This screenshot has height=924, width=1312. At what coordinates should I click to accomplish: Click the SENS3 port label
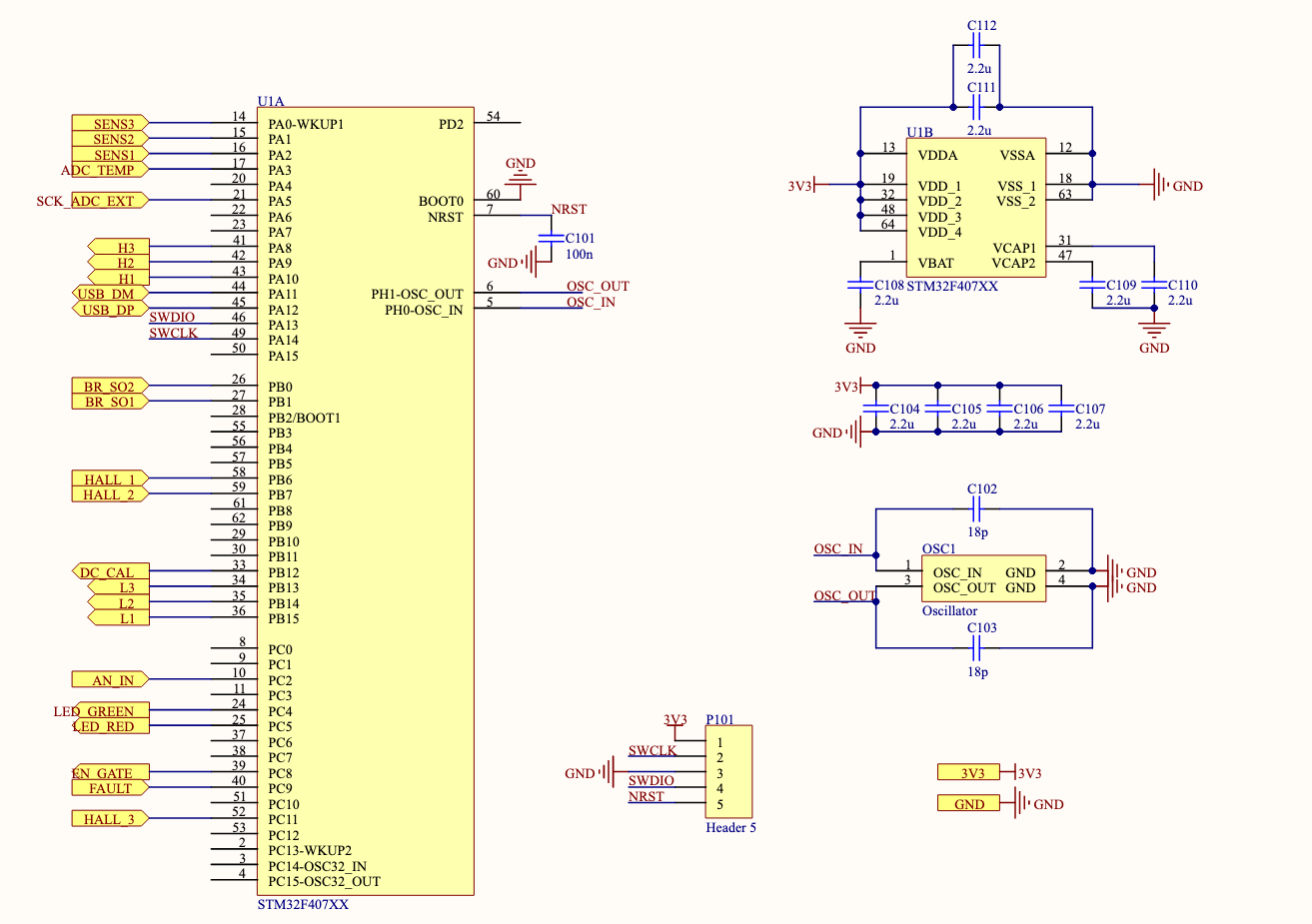110,124
